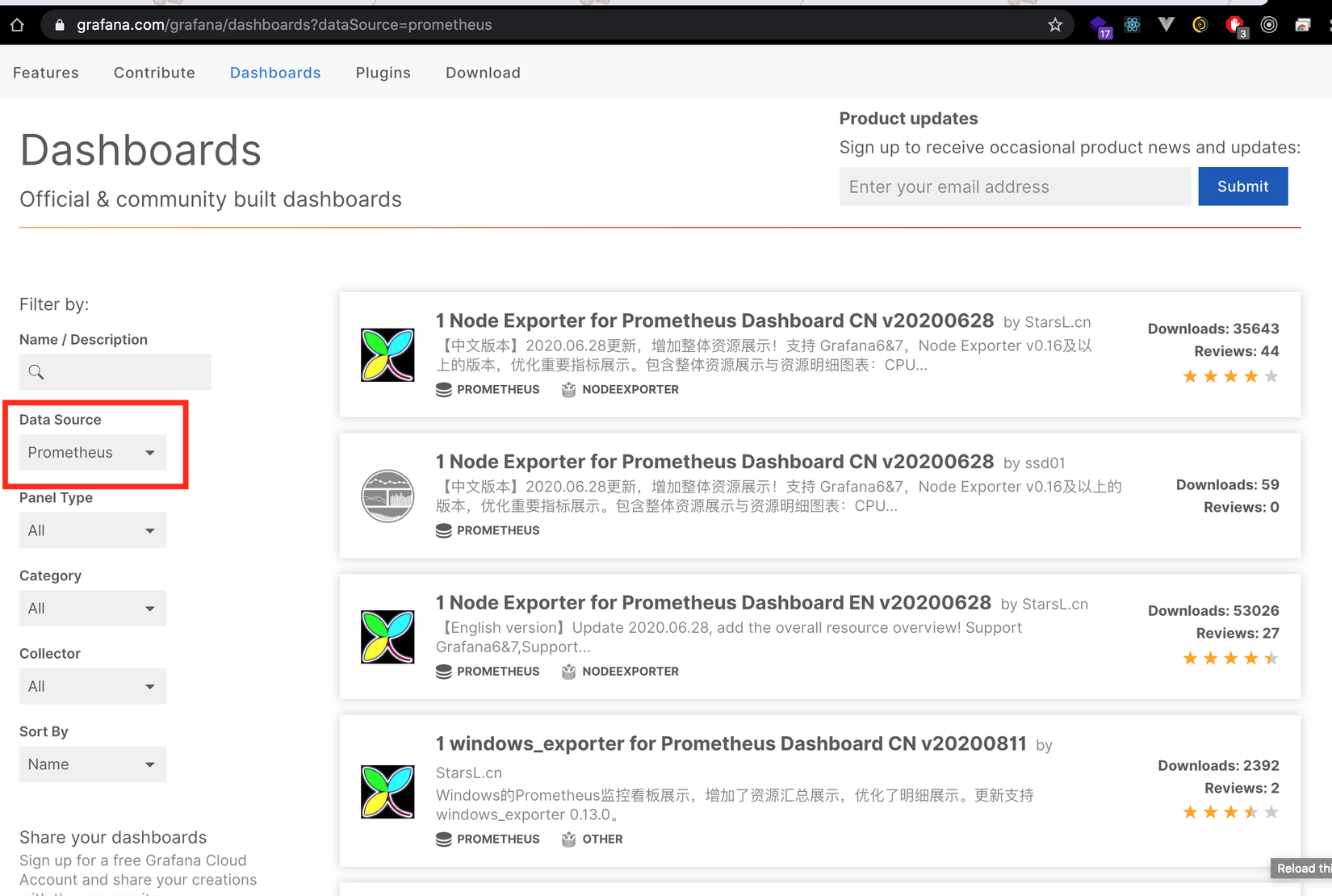Open the red extension with 3 badge

[1235, 26]
